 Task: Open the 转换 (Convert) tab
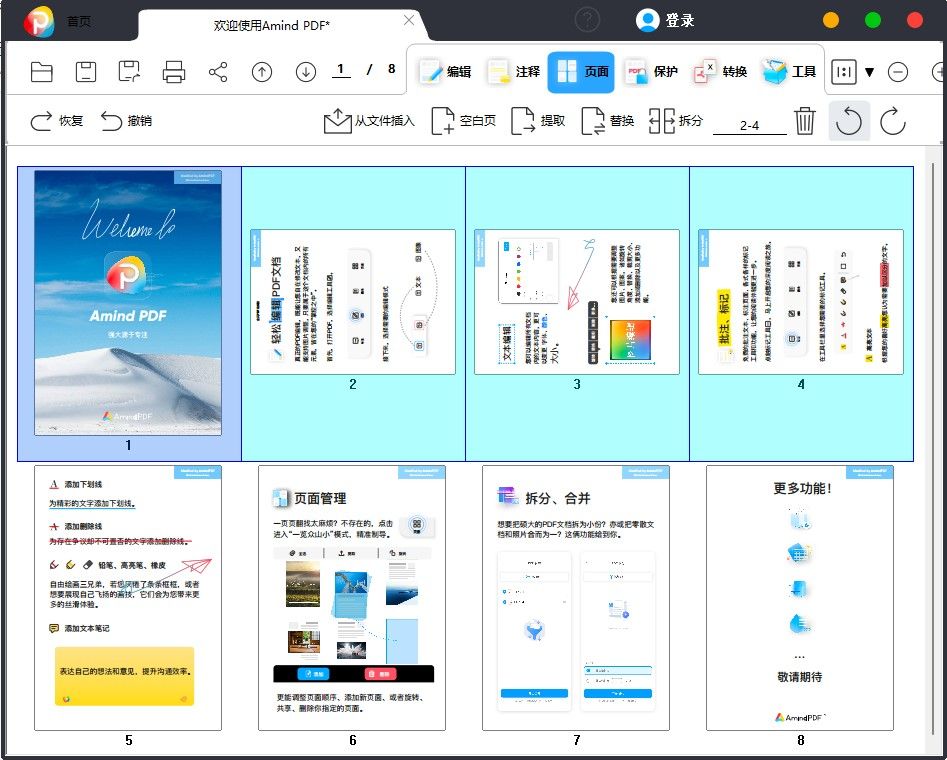[x=721, y=72]
